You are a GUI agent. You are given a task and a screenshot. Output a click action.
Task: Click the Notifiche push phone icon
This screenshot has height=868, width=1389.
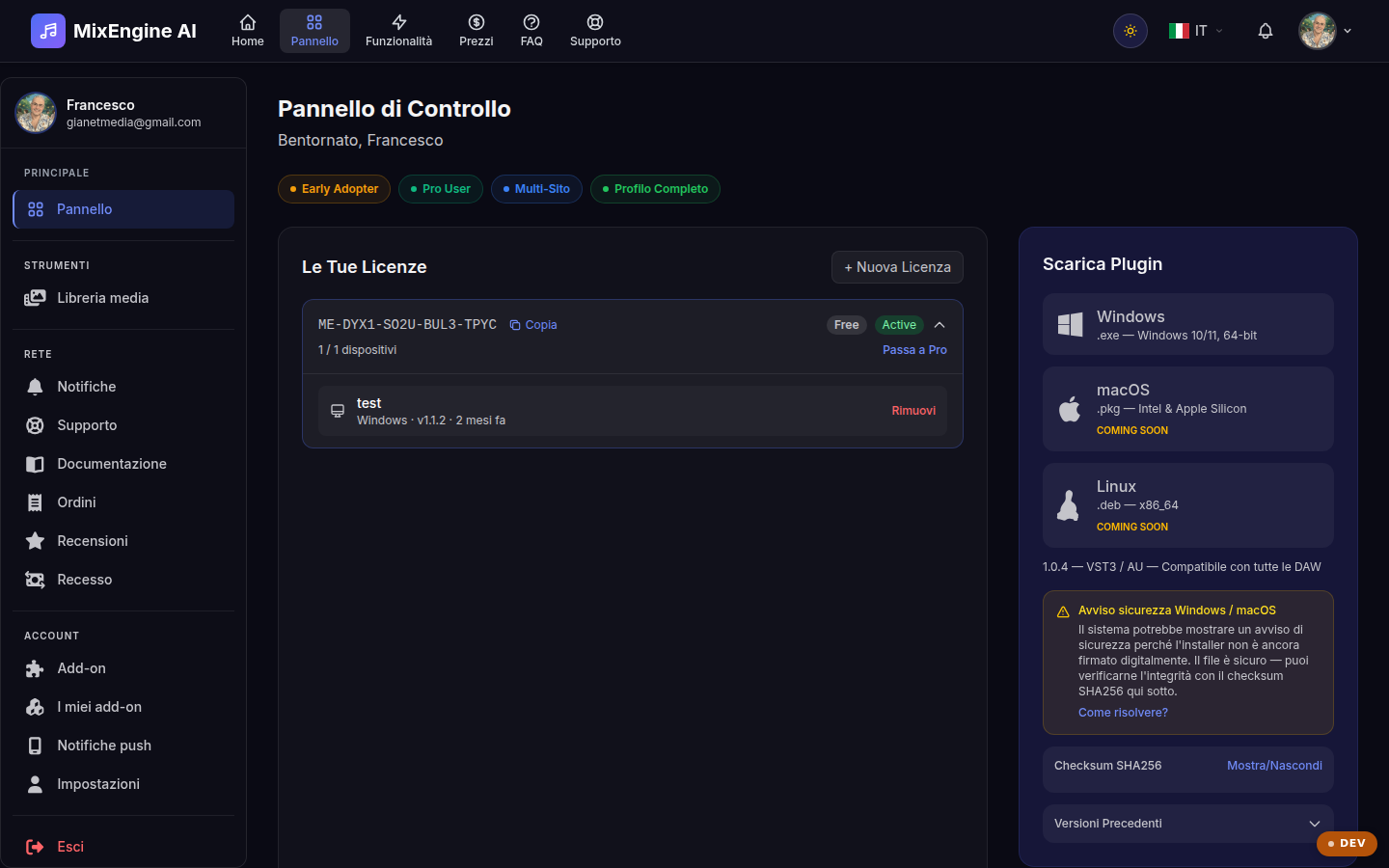point(35,746)
